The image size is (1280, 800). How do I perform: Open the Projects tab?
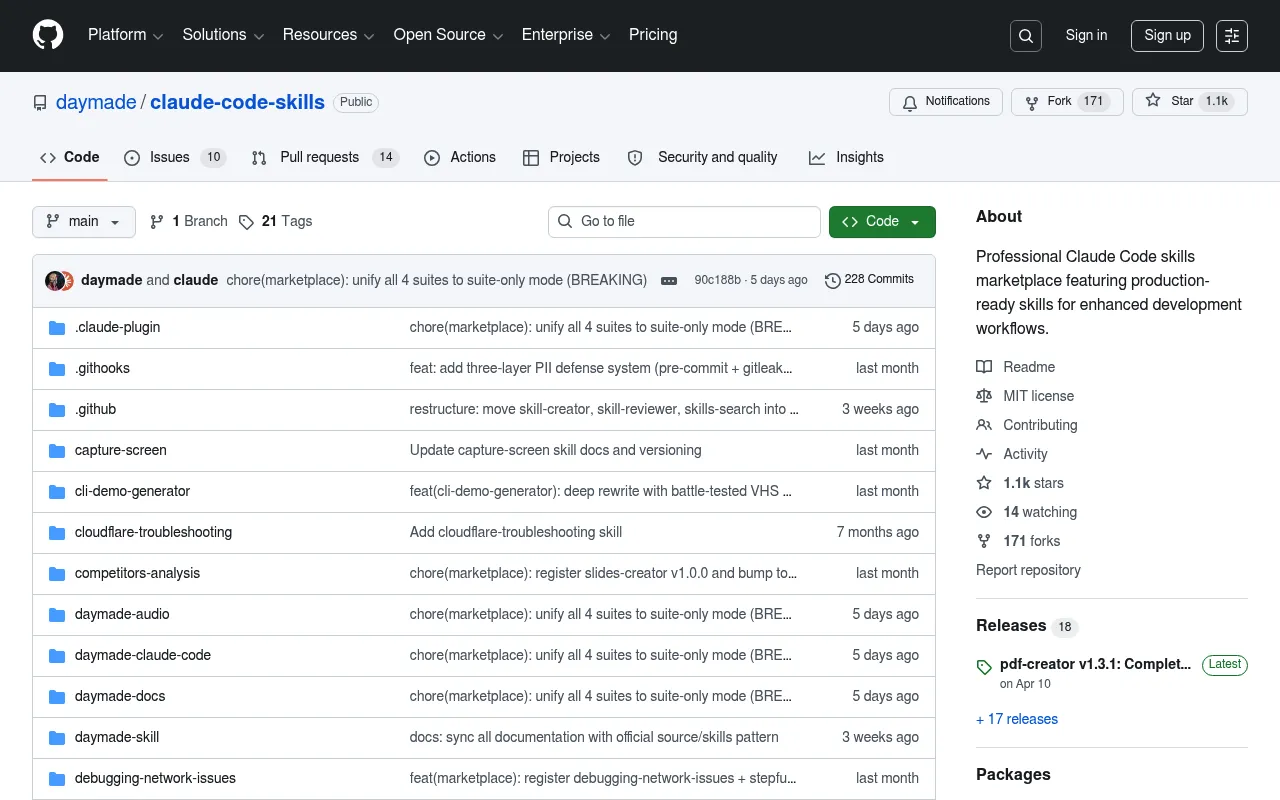(561, 157)
